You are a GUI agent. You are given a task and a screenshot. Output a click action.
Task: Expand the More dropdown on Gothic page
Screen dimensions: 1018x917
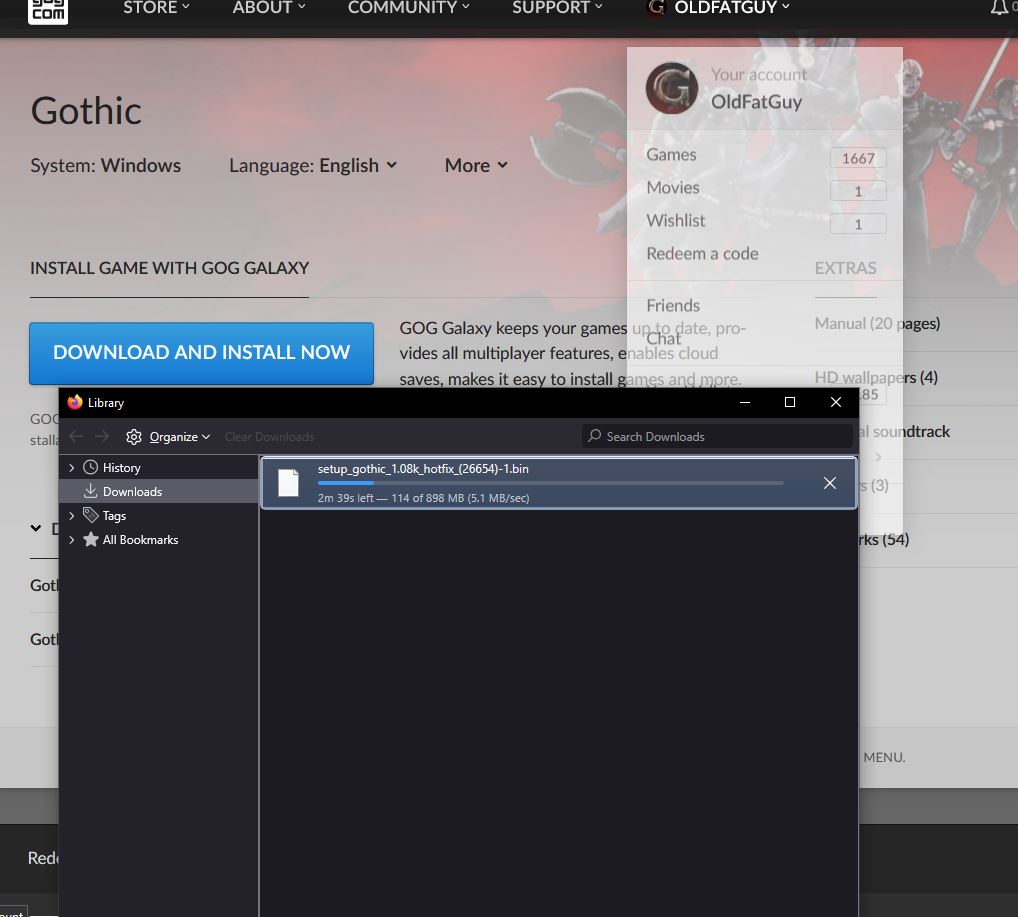coord(476,166)
